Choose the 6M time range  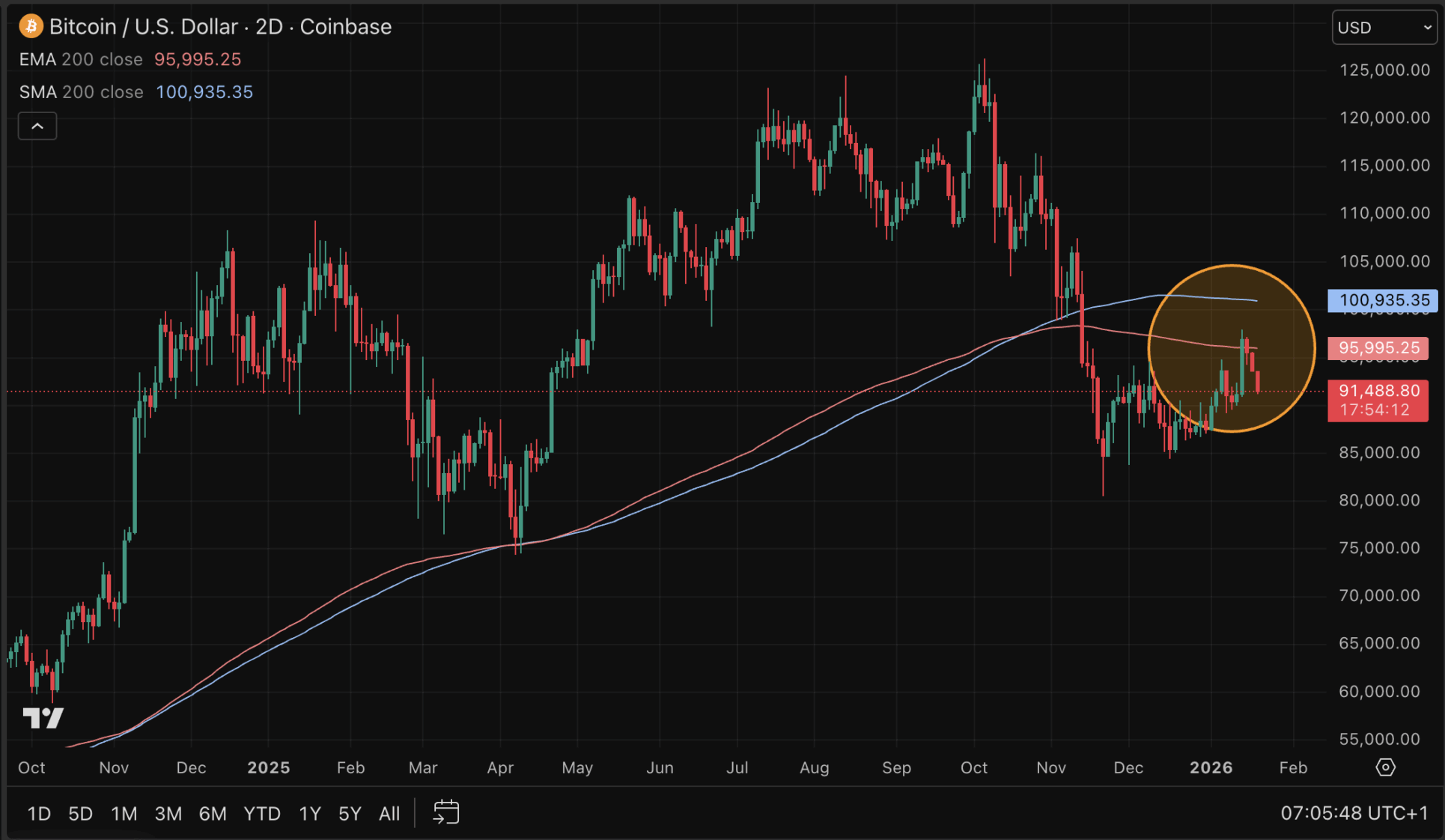(213, 814)
